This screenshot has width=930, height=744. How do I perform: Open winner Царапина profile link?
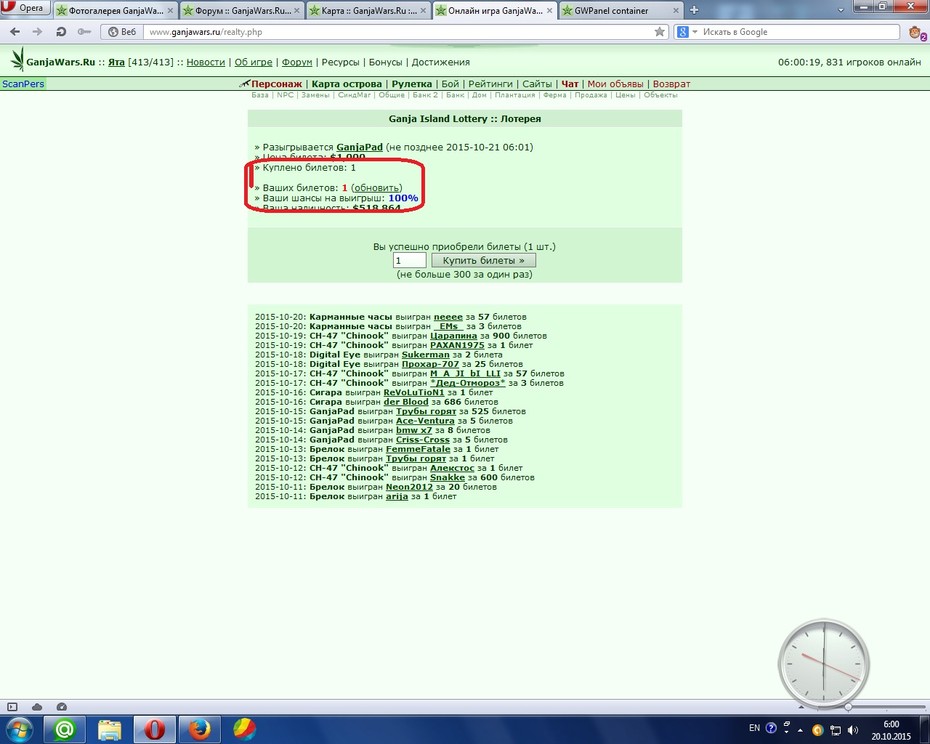(453, 336)
